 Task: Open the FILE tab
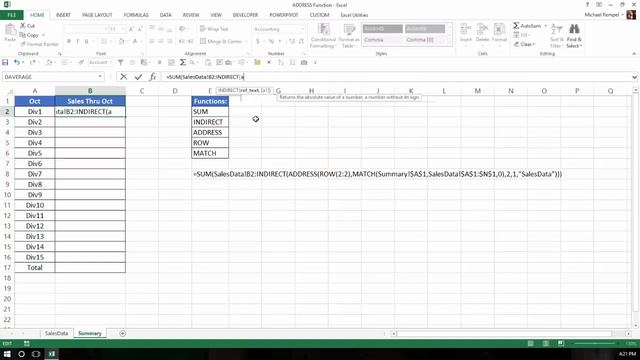(11, 15)
